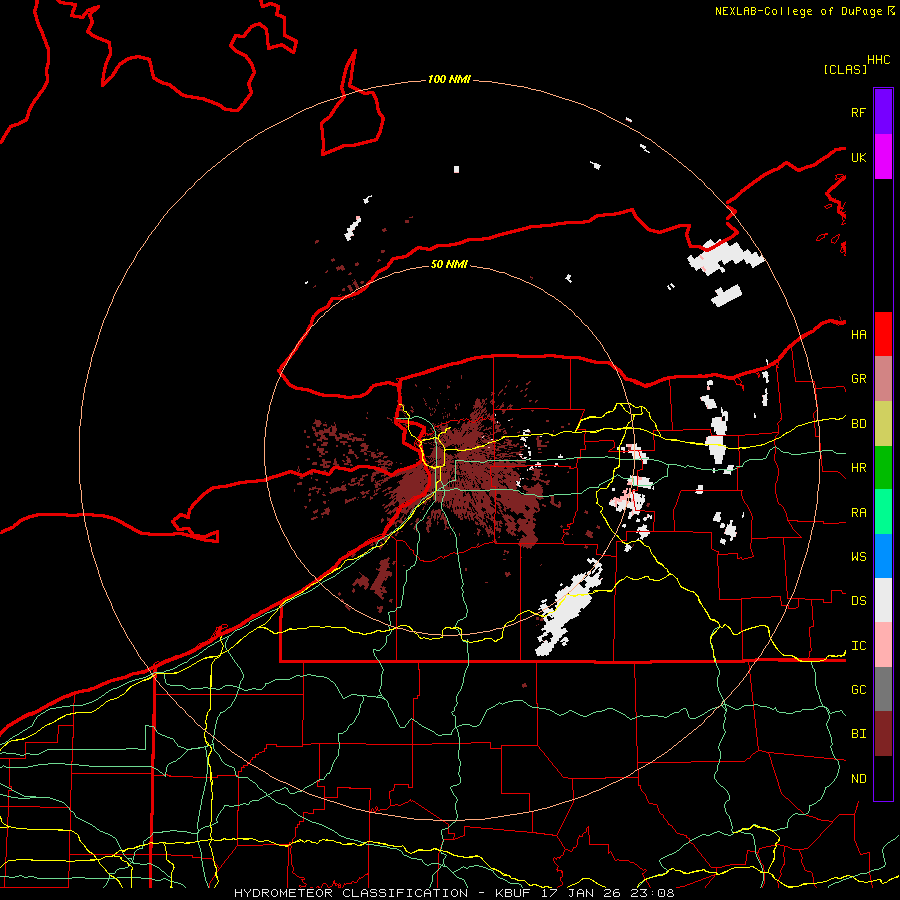Click the 'GC' legend label text
The width and height of the screenshot is (900, 900).
[x=858, y=690]
